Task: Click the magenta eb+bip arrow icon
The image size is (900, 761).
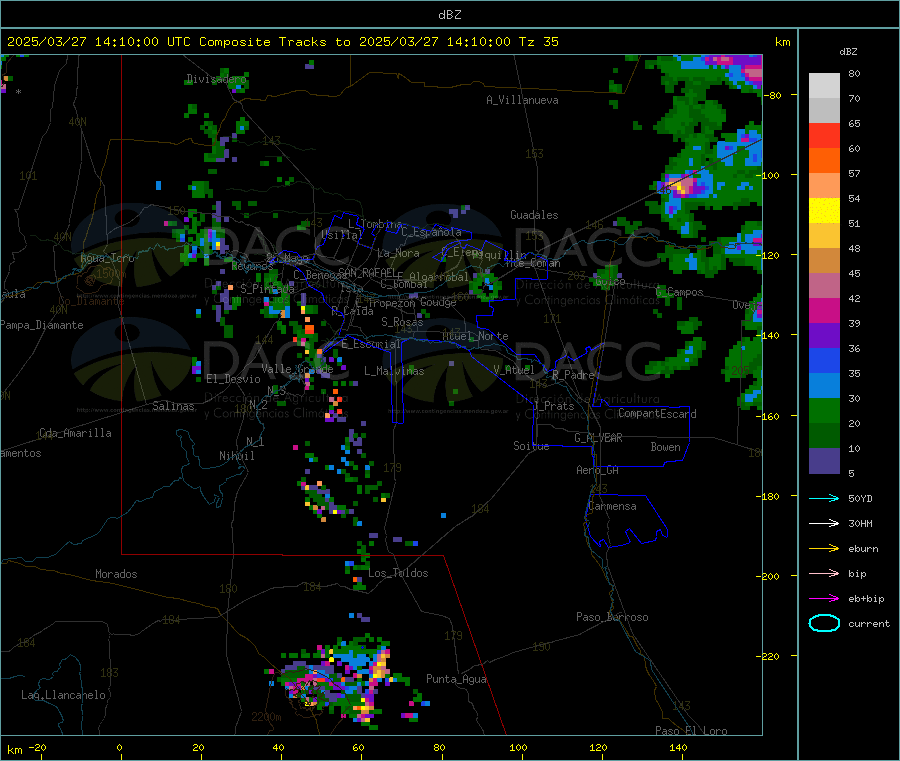Action: coord(824,599)
